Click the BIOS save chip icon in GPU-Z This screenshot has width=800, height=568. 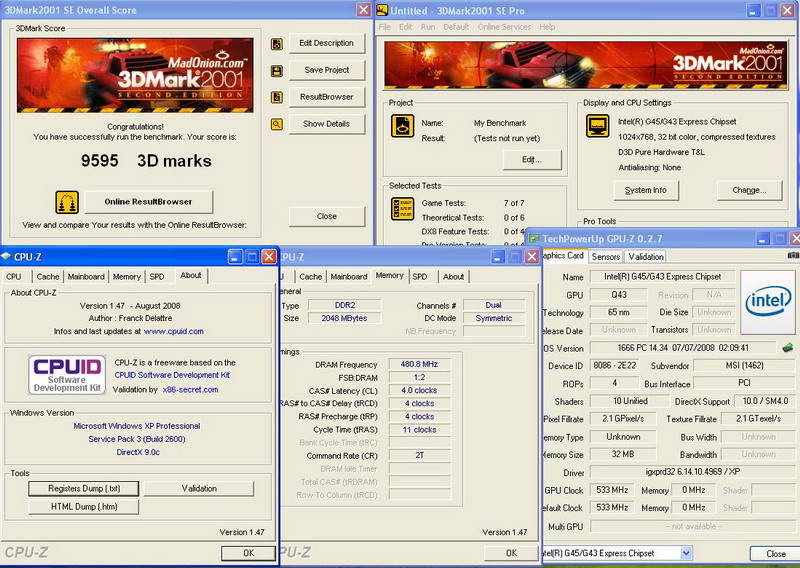[x=787, y=348]
